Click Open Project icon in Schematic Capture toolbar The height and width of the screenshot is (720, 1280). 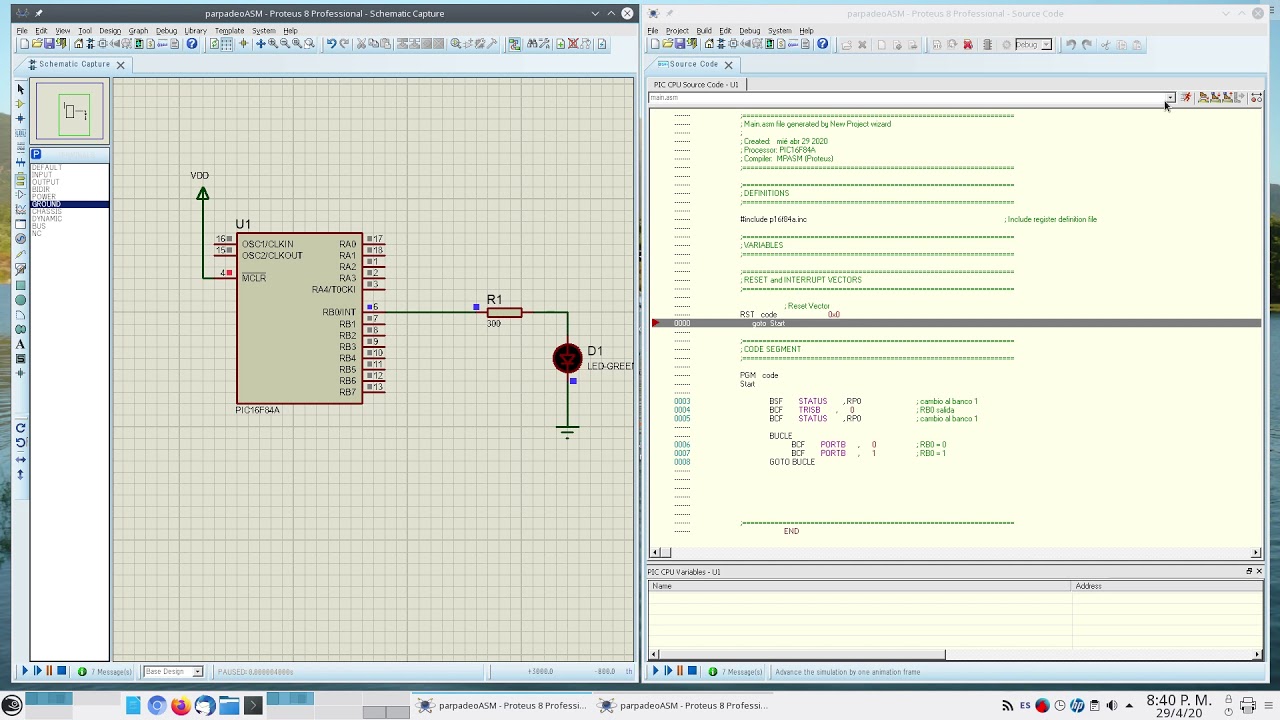click(37, 44)
